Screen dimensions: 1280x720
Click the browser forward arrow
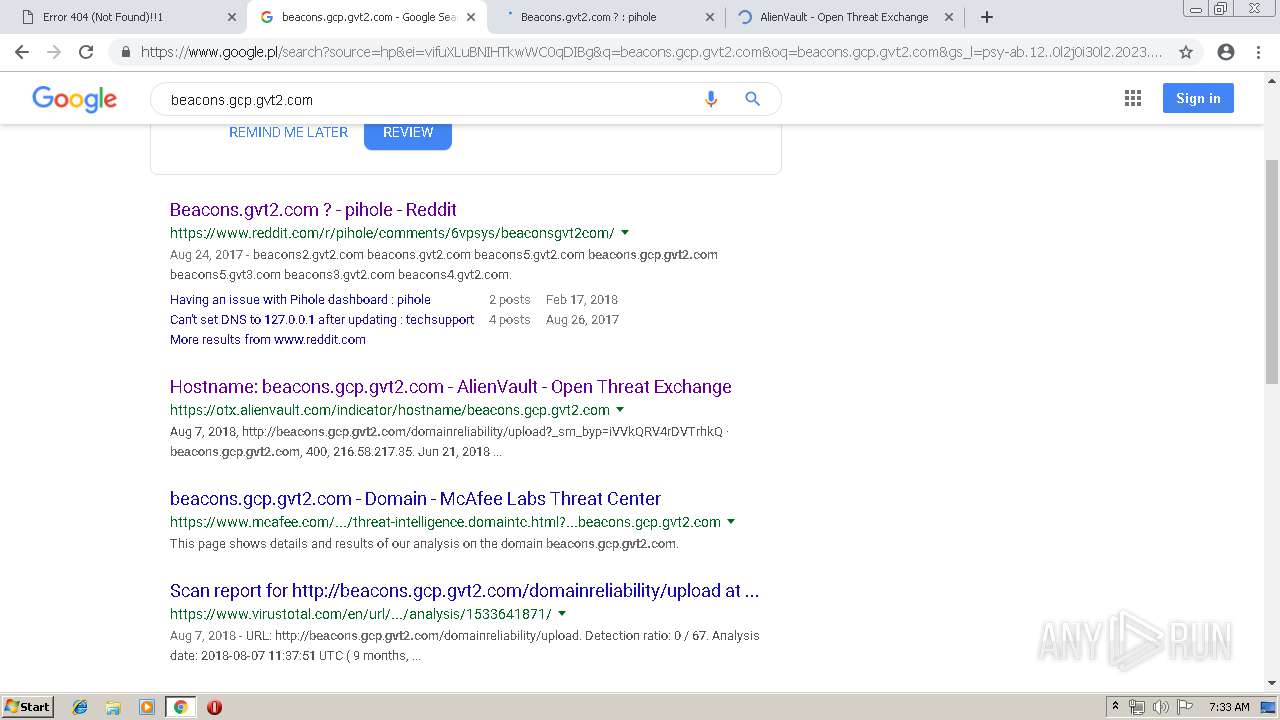(54, 52)
